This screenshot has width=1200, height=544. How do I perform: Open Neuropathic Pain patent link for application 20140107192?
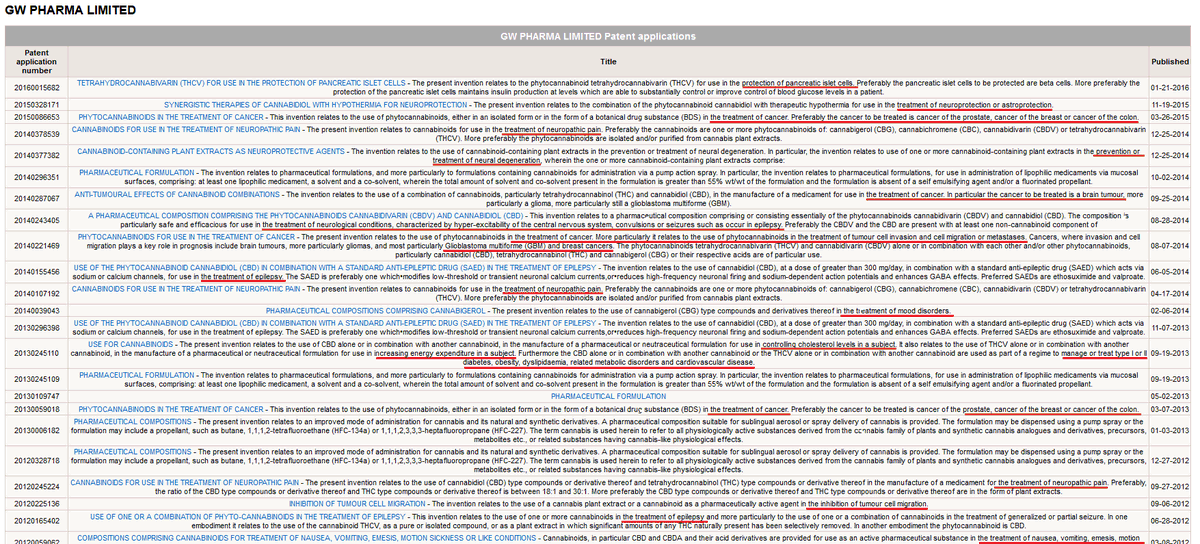188,289
